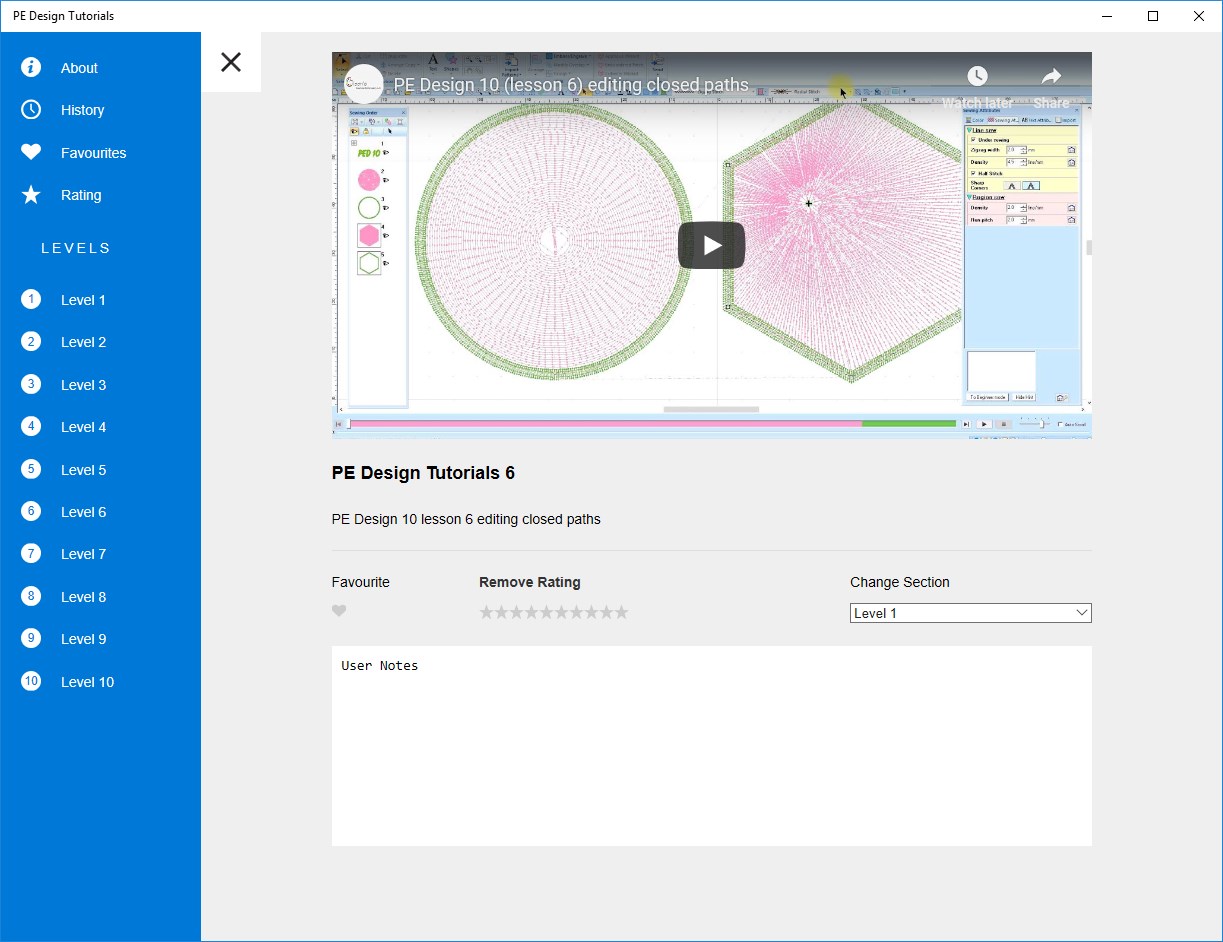The height and width of the screenshot is (942, 1223).
Task: Click Remove Rating
Action: click(530, 582)
